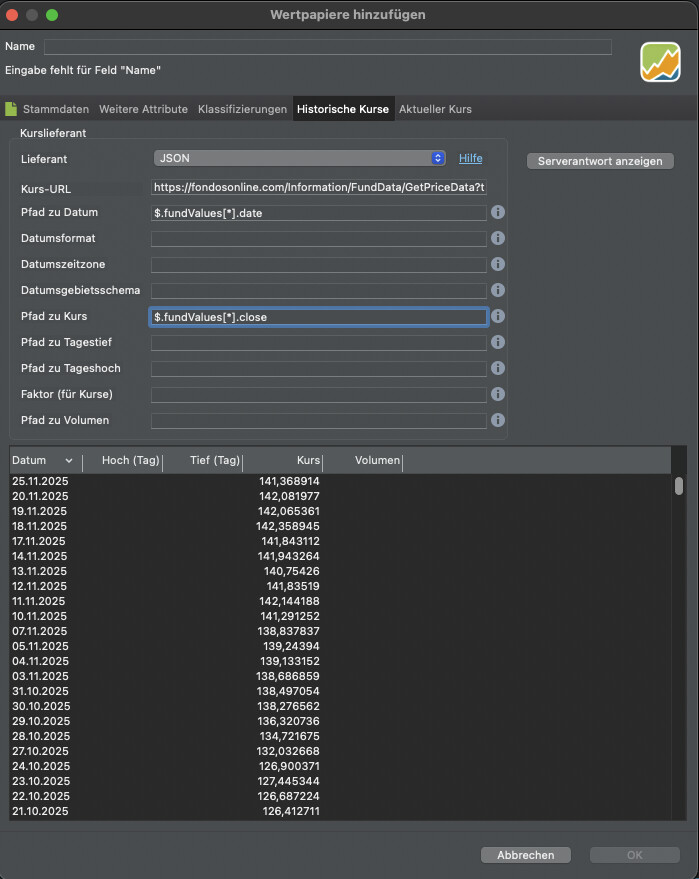
Task: Open the Hilfe link
Action: (x=470, y=158)
